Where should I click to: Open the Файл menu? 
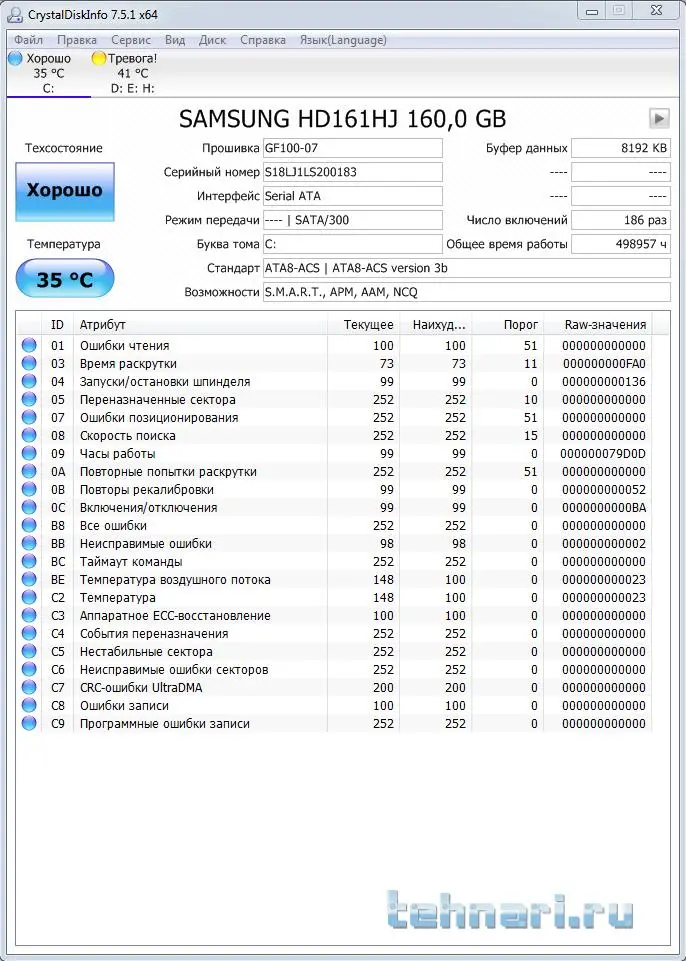(28, 40)
